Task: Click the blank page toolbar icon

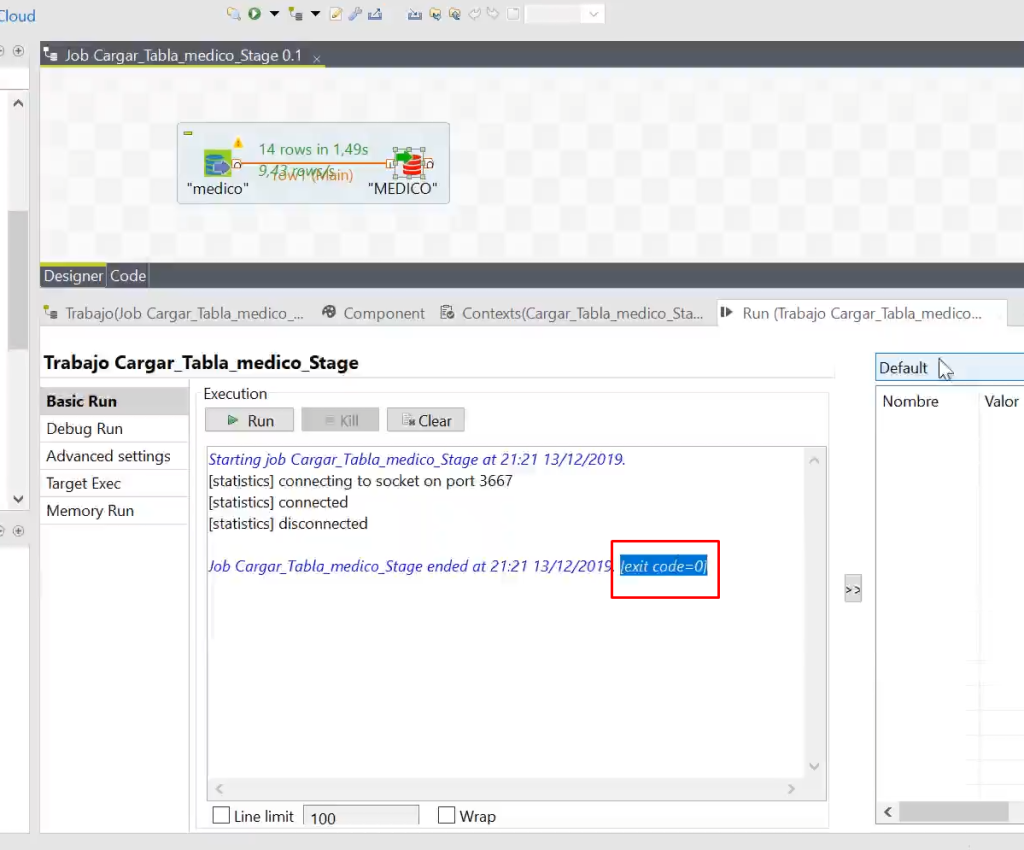Action: click(x=513, y=14)
